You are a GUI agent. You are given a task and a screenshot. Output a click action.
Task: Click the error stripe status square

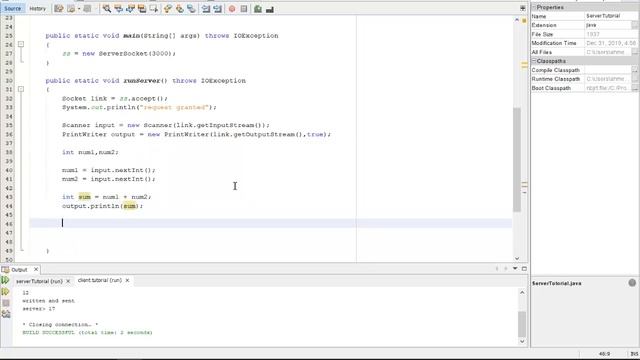[x=524, y=20]
